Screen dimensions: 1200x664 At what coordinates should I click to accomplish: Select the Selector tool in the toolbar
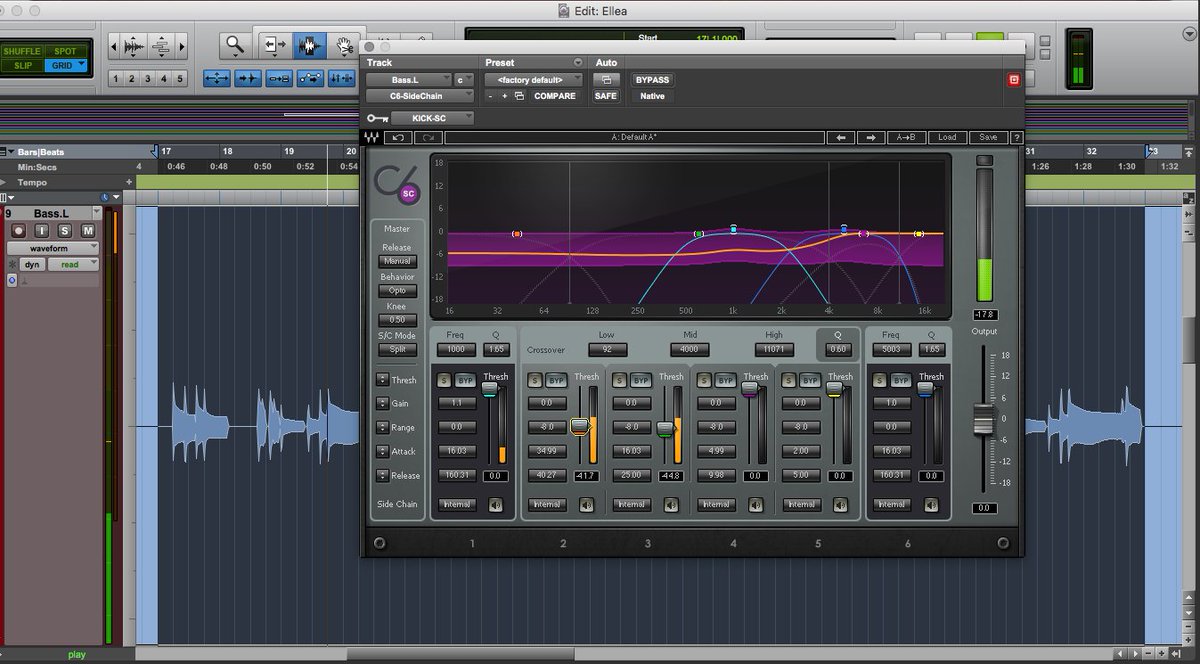click(x=312, y=44)
